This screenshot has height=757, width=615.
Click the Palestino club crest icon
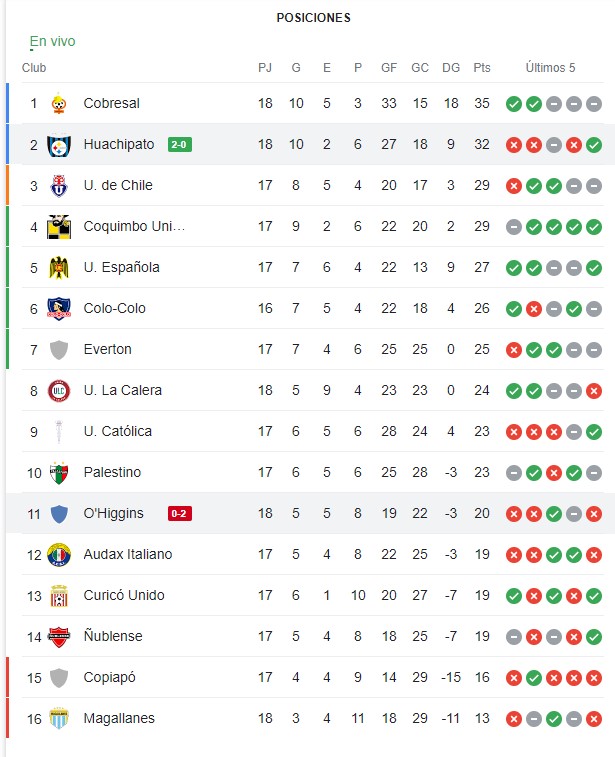pyautogui.click(x=59, y=473)
